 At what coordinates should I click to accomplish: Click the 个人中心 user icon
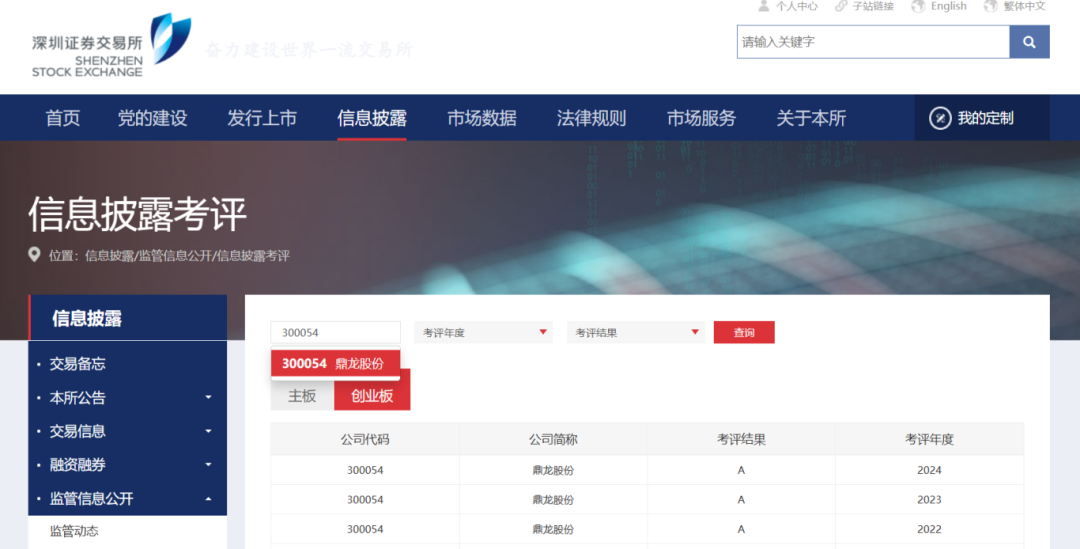(x=763, y=6)
